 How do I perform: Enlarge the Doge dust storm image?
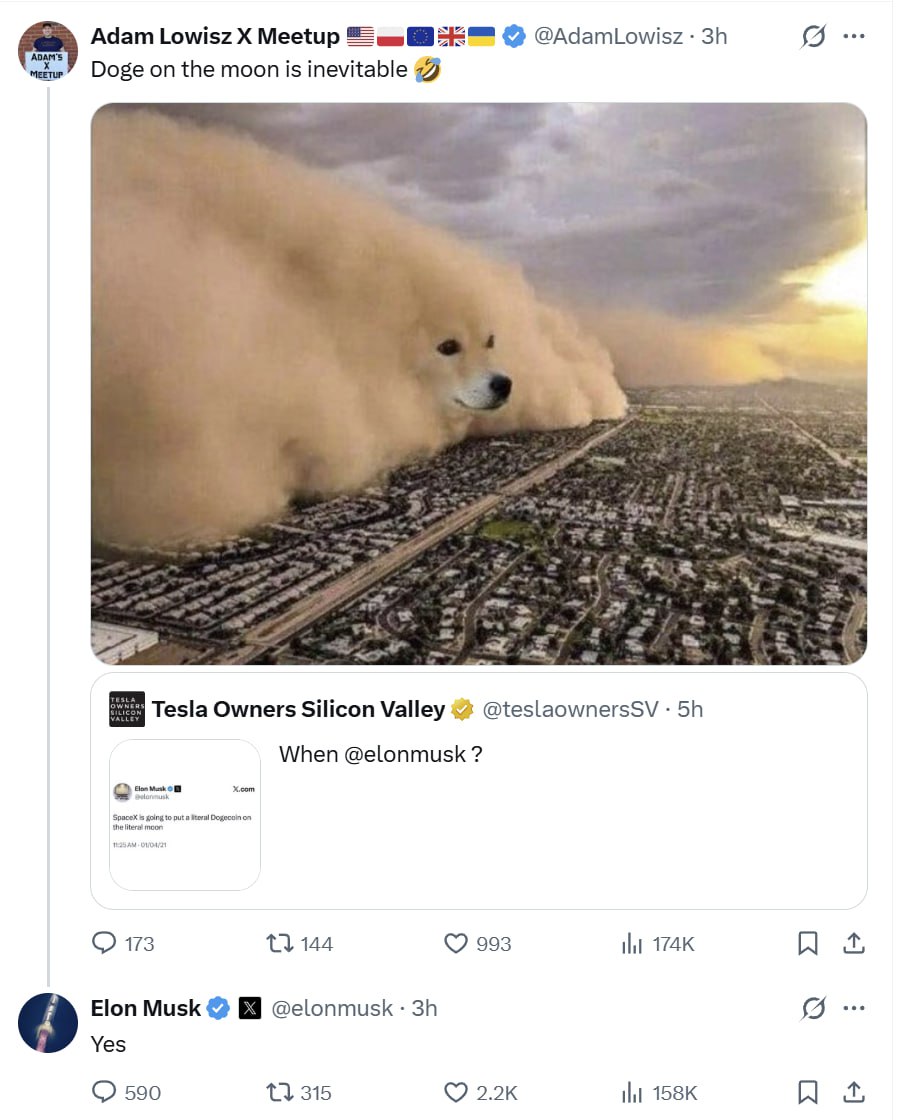point(478,383)
